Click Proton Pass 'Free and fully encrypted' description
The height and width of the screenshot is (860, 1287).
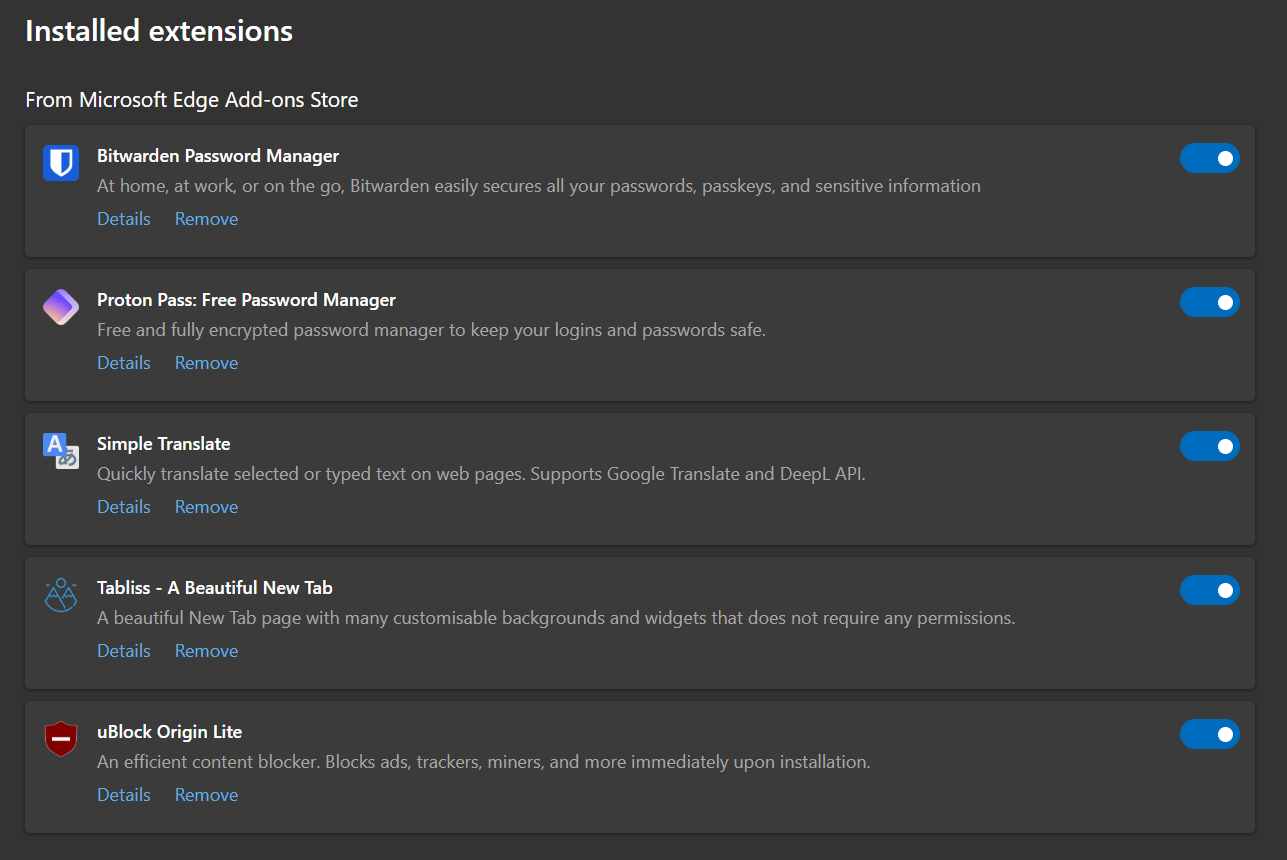tap(431, 330)
